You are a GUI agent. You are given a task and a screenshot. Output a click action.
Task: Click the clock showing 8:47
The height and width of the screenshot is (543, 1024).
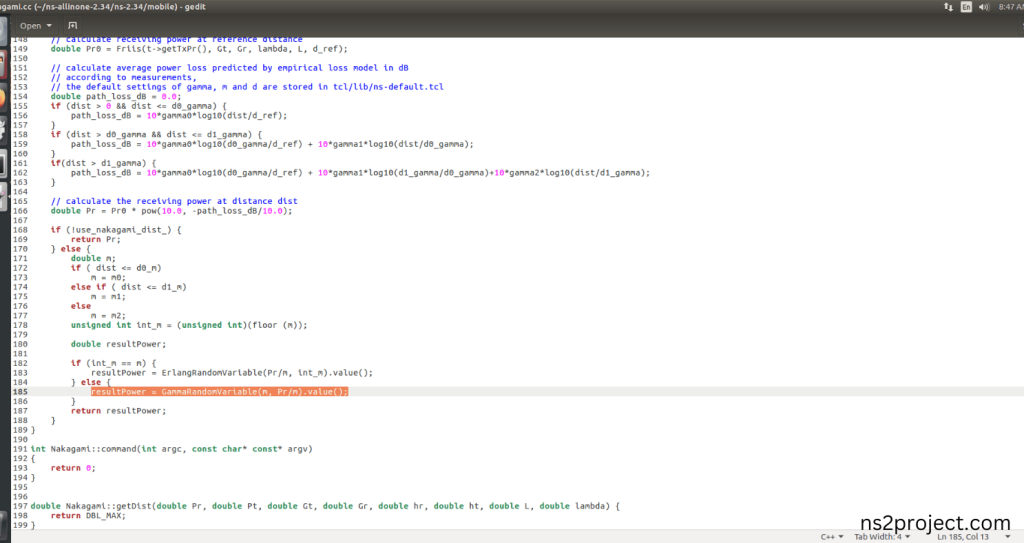pyautogui.click(x=1011, y=7)
